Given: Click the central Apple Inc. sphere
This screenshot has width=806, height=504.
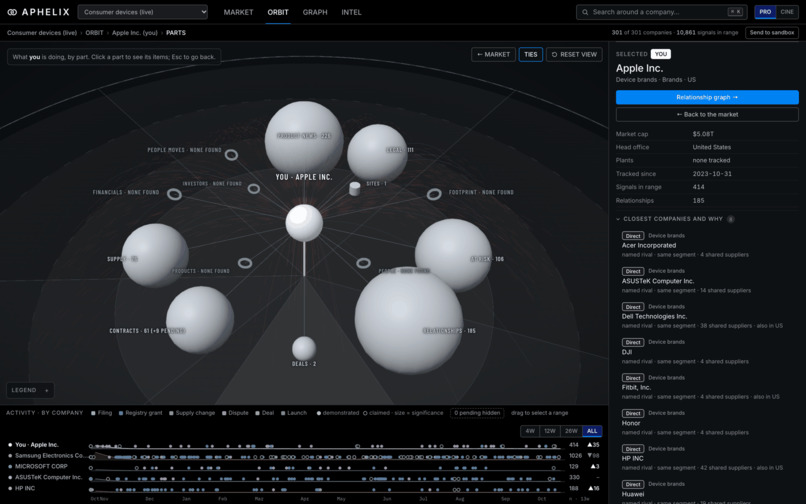Looking at the screenshot, I should coord(304,222).
